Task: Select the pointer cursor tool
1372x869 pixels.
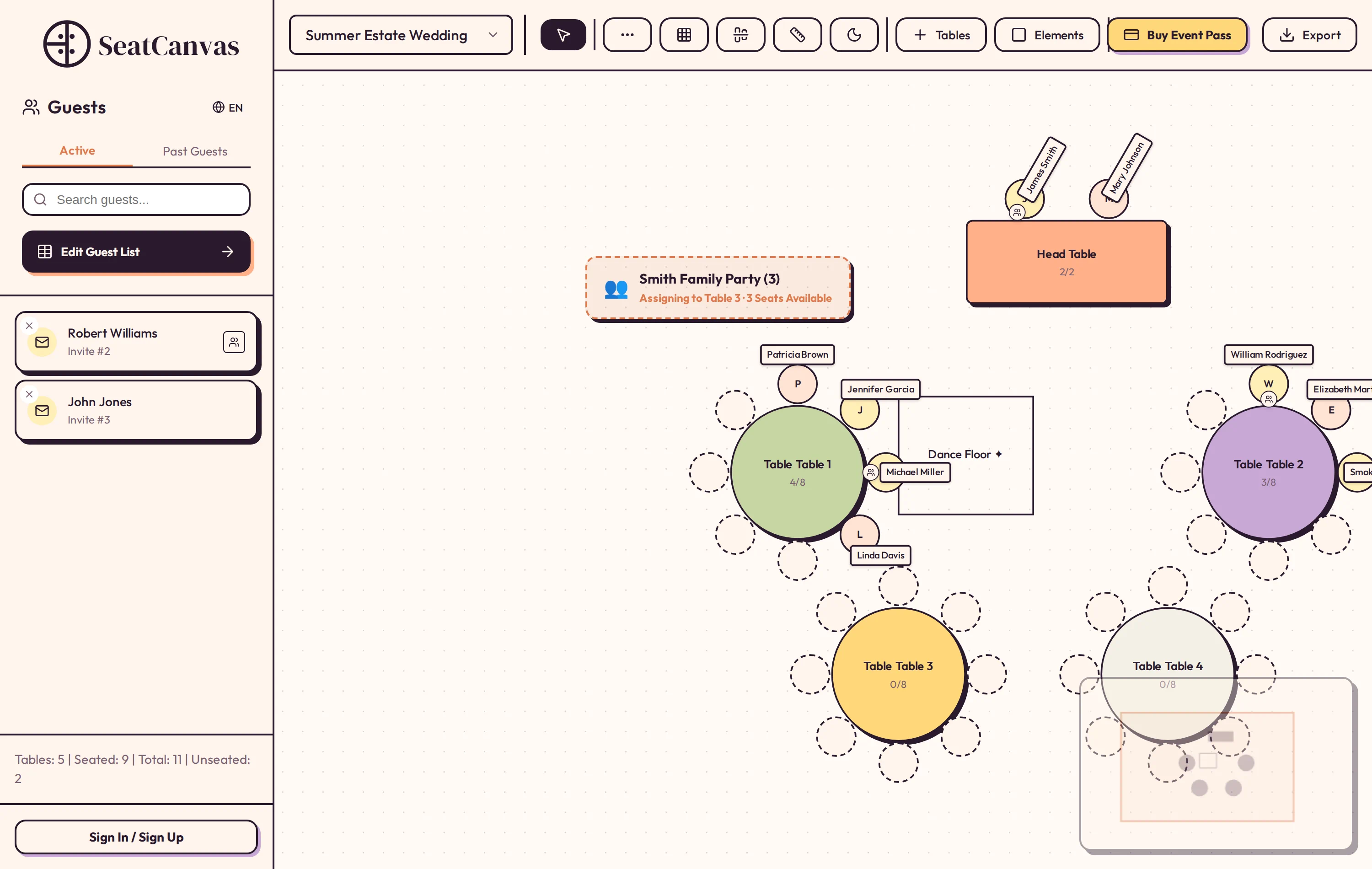Action: tap(563, 35)
